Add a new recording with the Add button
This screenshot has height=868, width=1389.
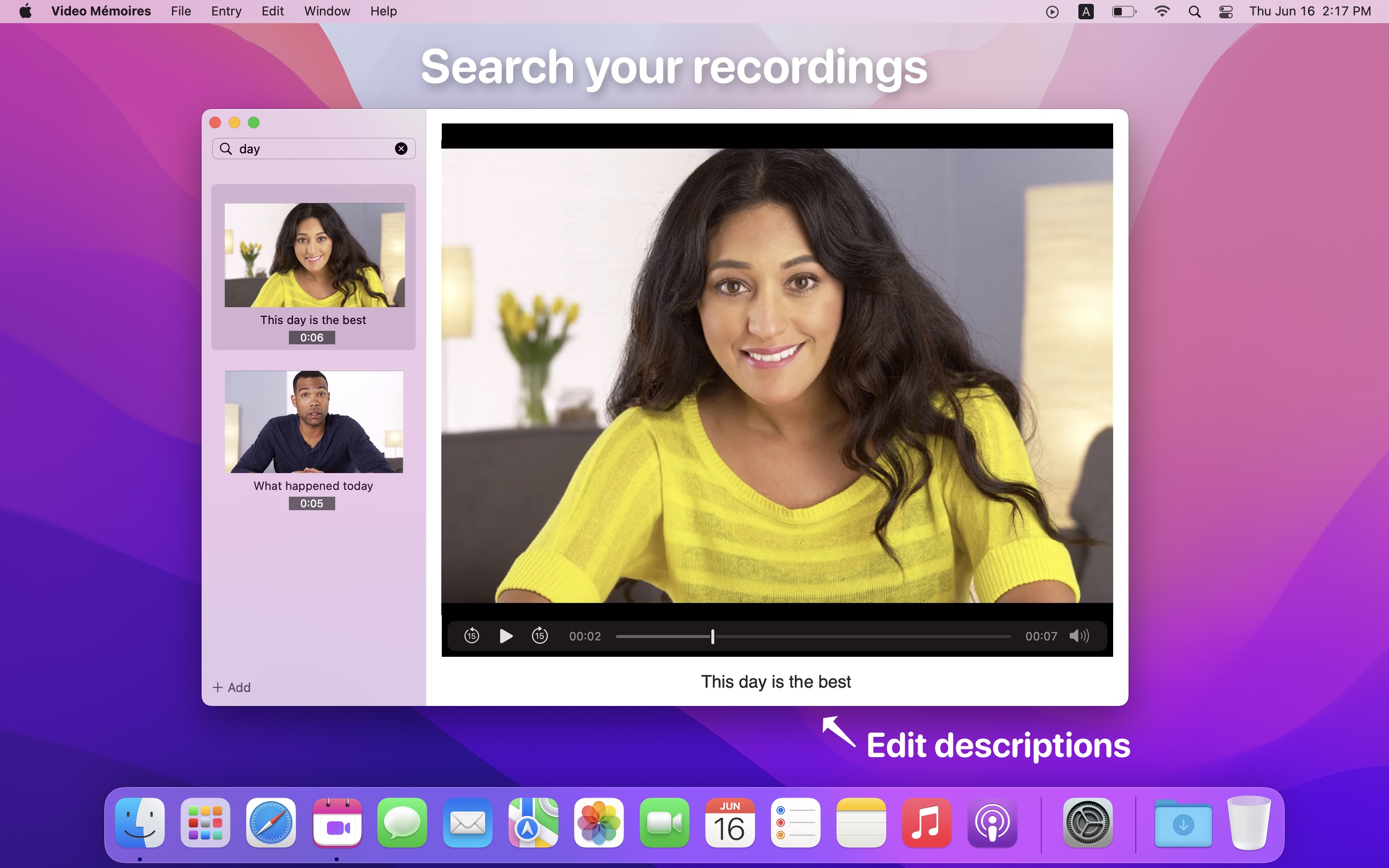click(232, 687)
